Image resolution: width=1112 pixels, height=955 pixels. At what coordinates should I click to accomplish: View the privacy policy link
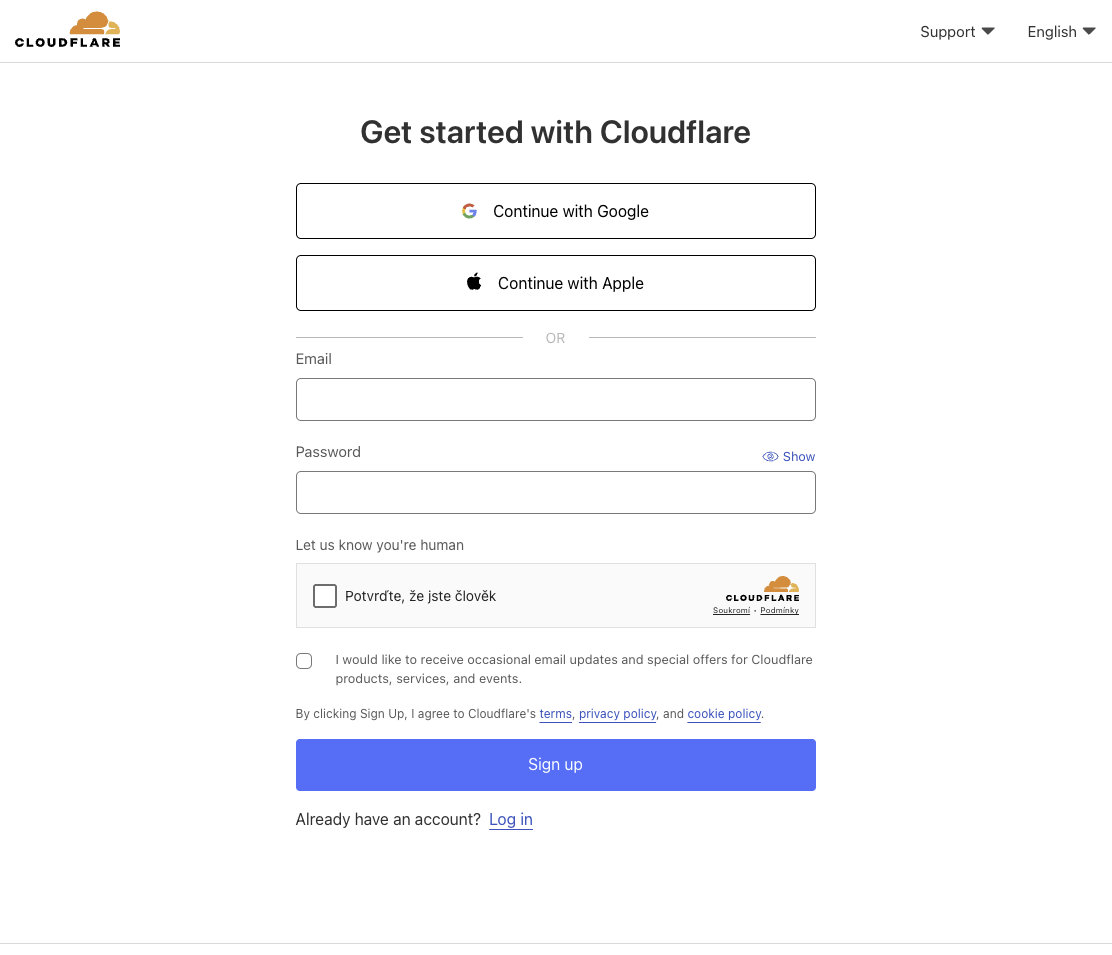pyautogui.click(x=617, y=714)
